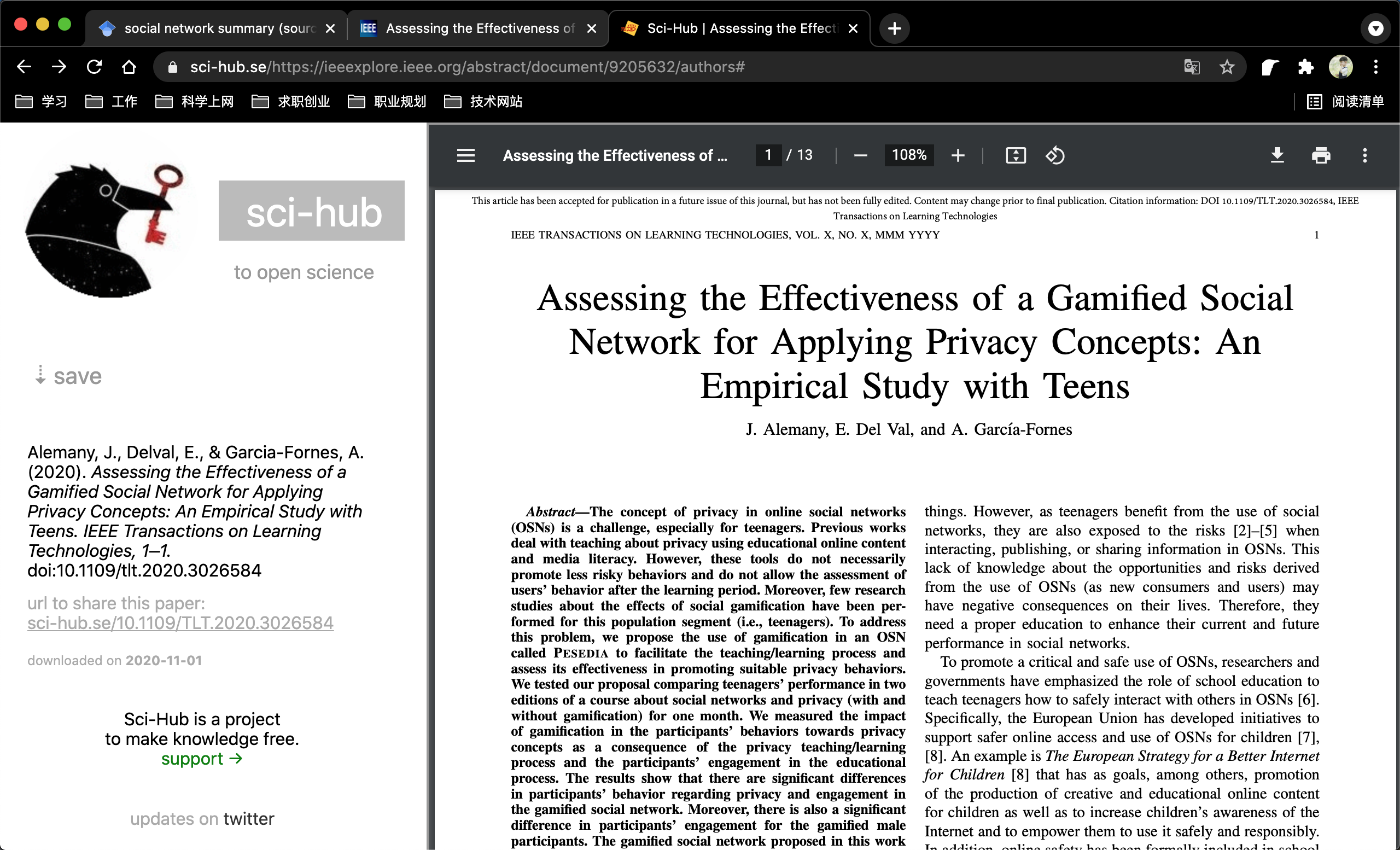This screenshot has width=1400, height=850.
Task: Open the 职业规划 bookmark folder
Action: [387, 102]
